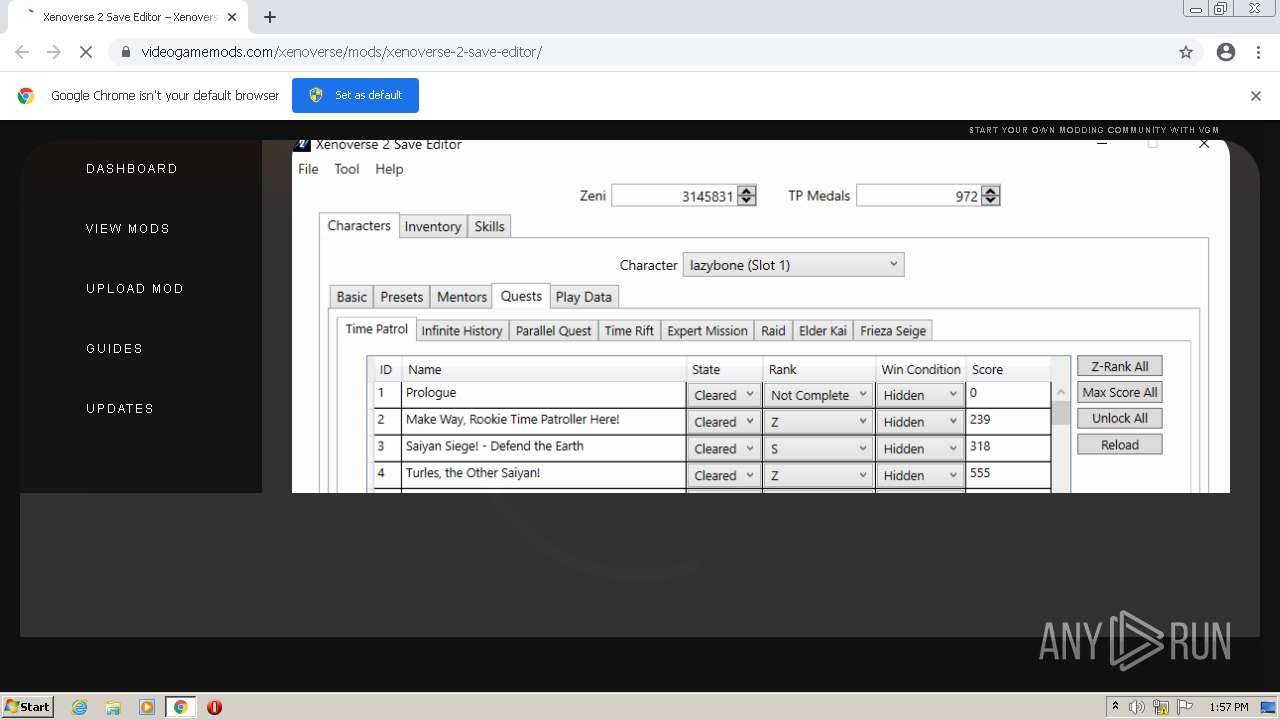Select the Expert Mission tab
The width and height of the screenshot is (1280, 720).
(707, 331)
